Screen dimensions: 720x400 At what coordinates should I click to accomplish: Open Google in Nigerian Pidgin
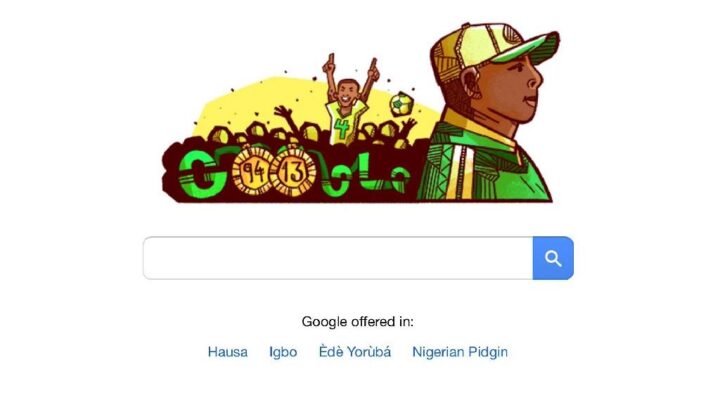[460, 352]
